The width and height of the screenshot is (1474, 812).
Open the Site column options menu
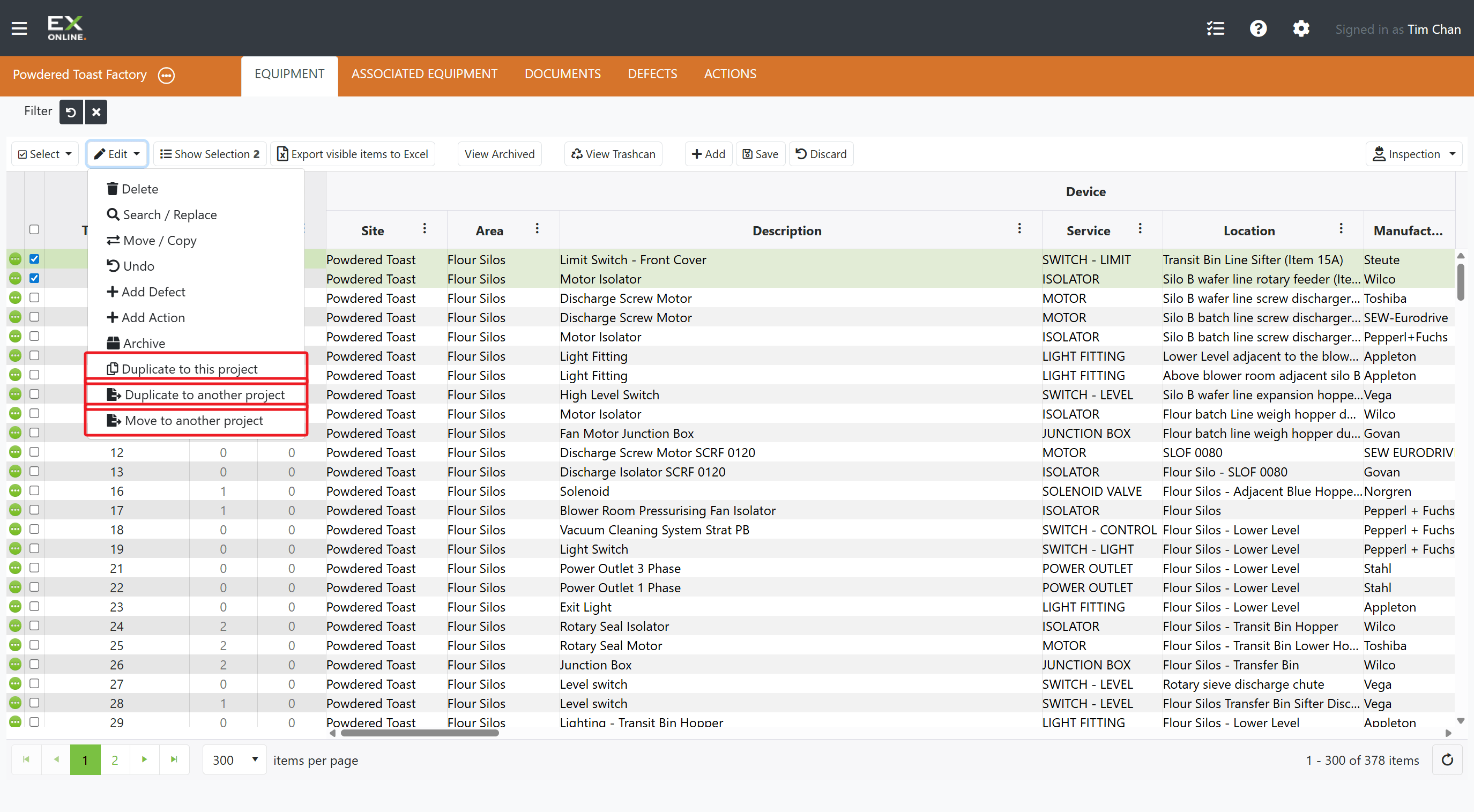pos(425,229)
